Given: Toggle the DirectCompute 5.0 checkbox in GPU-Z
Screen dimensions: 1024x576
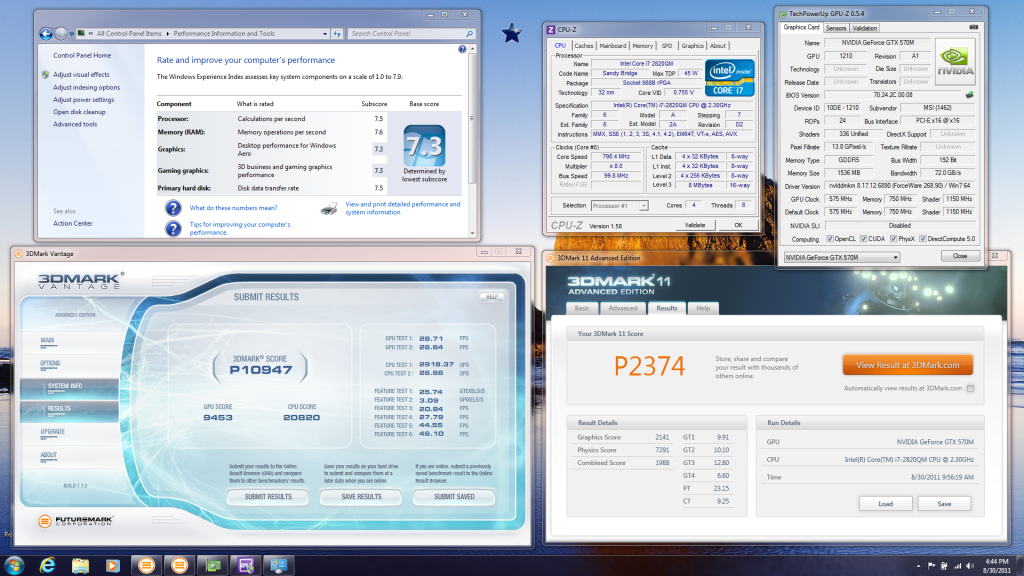Looking at the screenshot, I should (x=923, y=239).
